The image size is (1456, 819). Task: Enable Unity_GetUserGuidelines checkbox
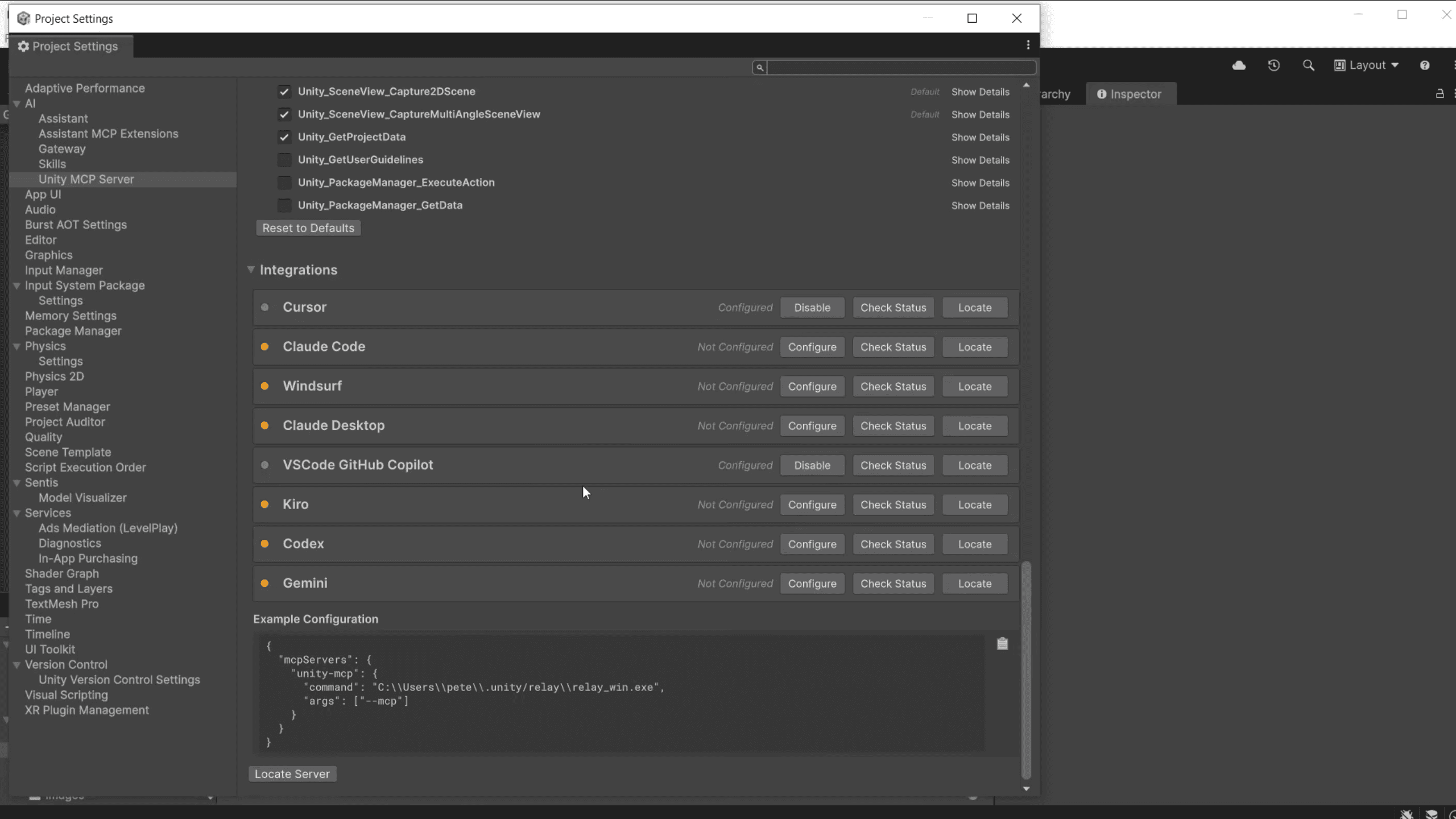pyautogui.click(x=284, y=160)
